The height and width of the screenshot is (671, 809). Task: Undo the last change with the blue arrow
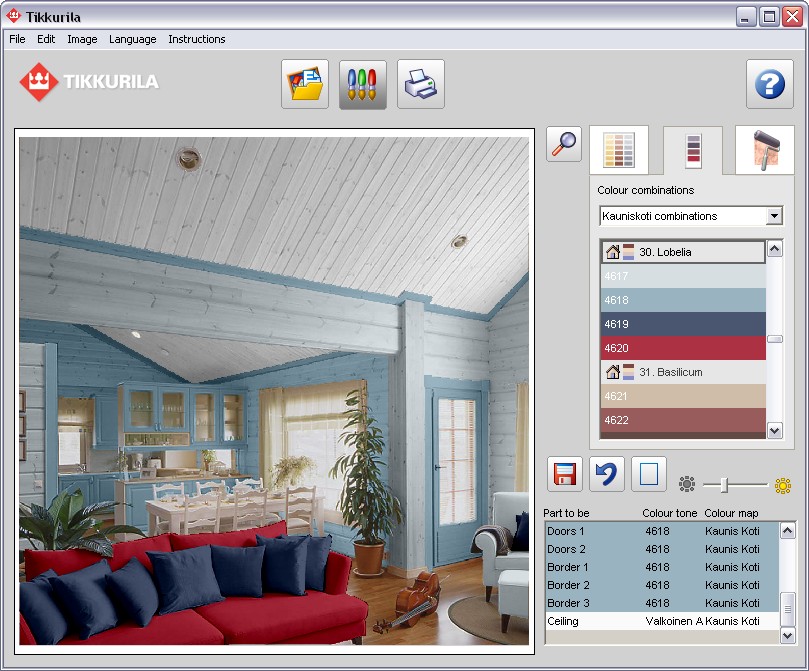[x=607, y=473]
